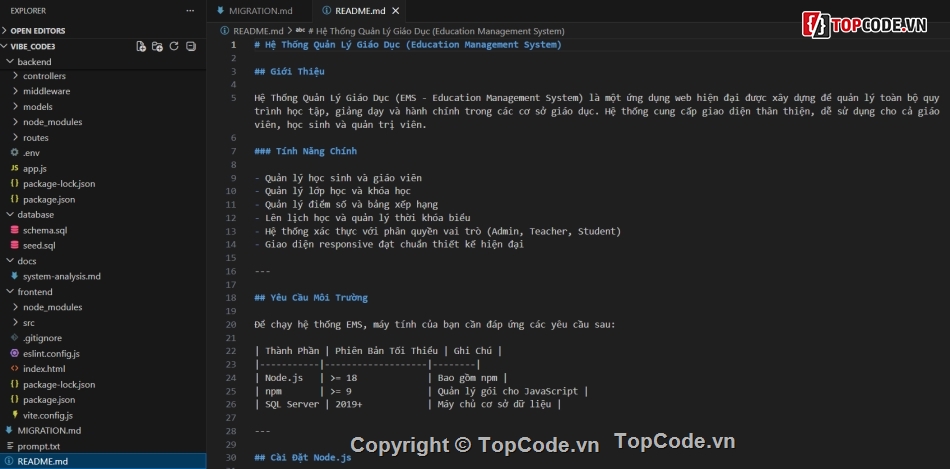Select the README.md editor tab
This screenshot has height=469, width=950.
360,11
